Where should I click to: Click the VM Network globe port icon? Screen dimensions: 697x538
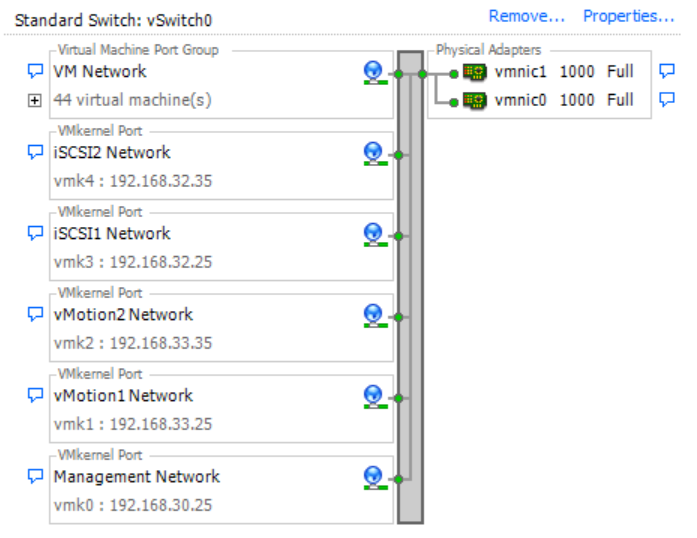373,72
